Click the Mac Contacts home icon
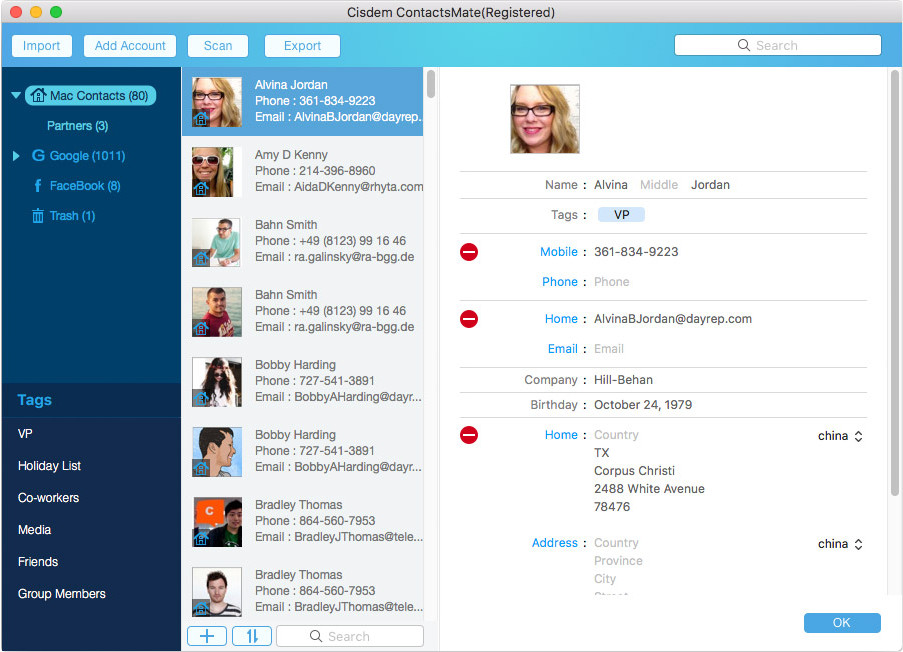The height and width of the screenshot is (652, 903). pos(38,96)
